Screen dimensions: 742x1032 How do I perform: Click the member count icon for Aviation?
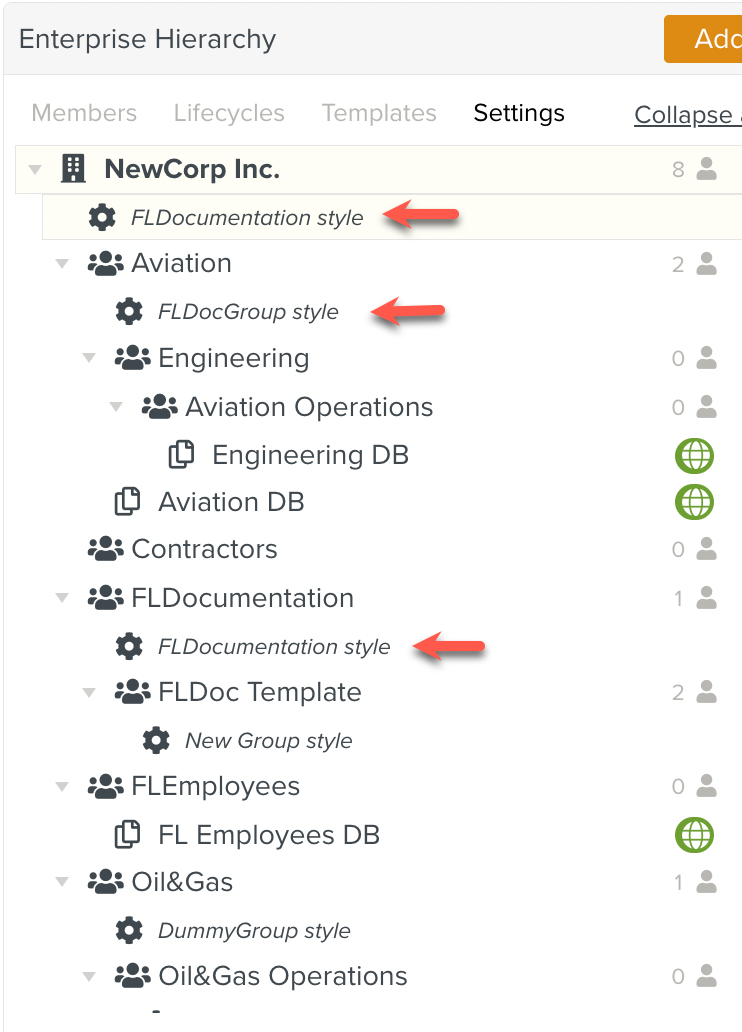click(x=707, y=264)
